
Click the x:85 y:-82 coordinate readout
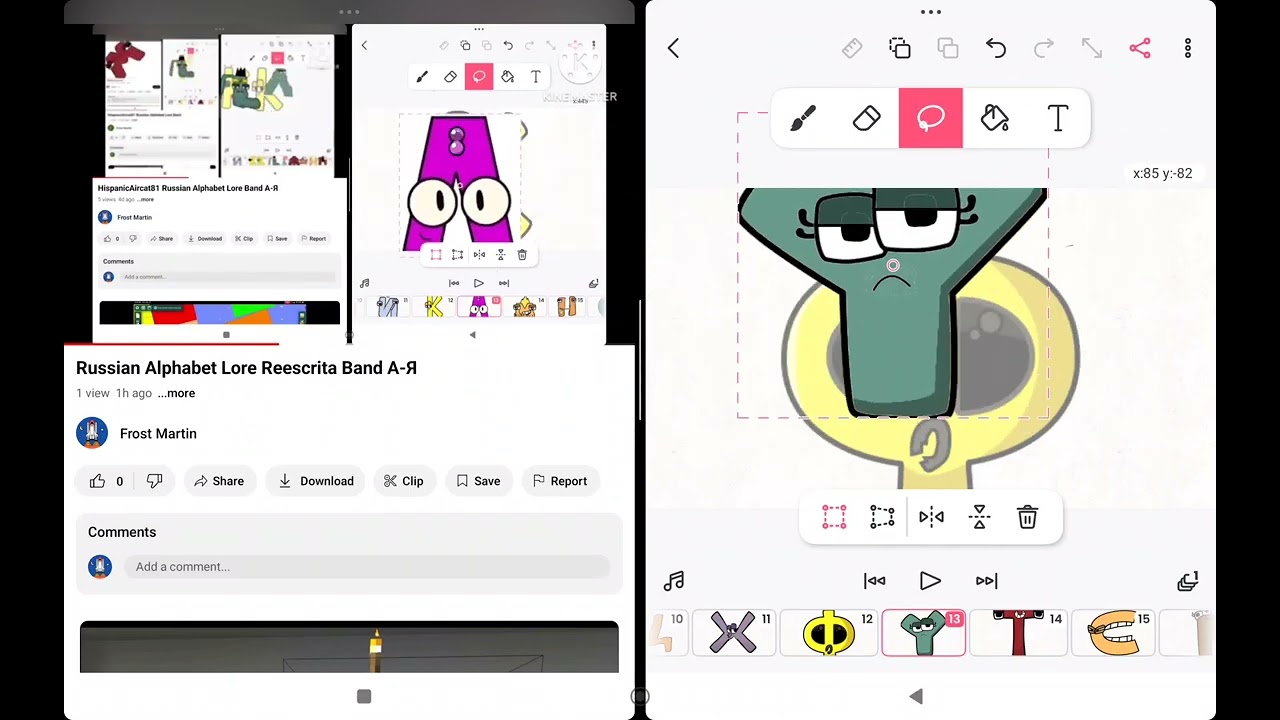tap(1162, 173)
